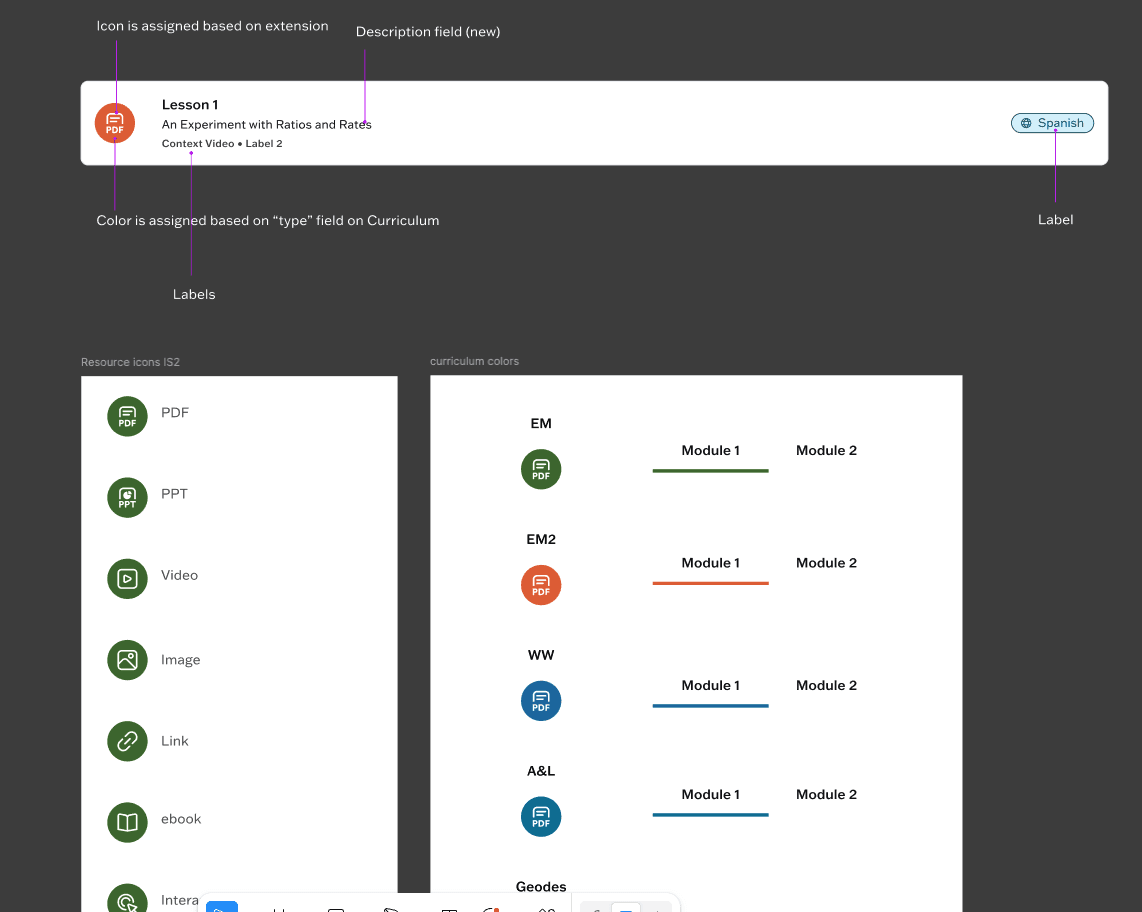
Task: Select the 'curriculum colors' frame title
Action: (x=474, y=361)
